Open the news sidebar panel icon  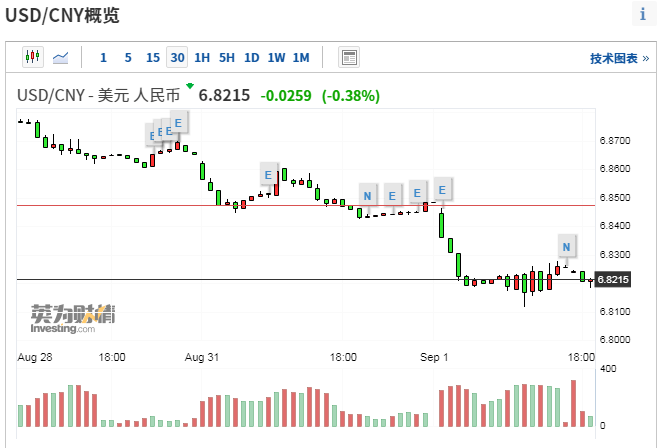click(349, 57)
